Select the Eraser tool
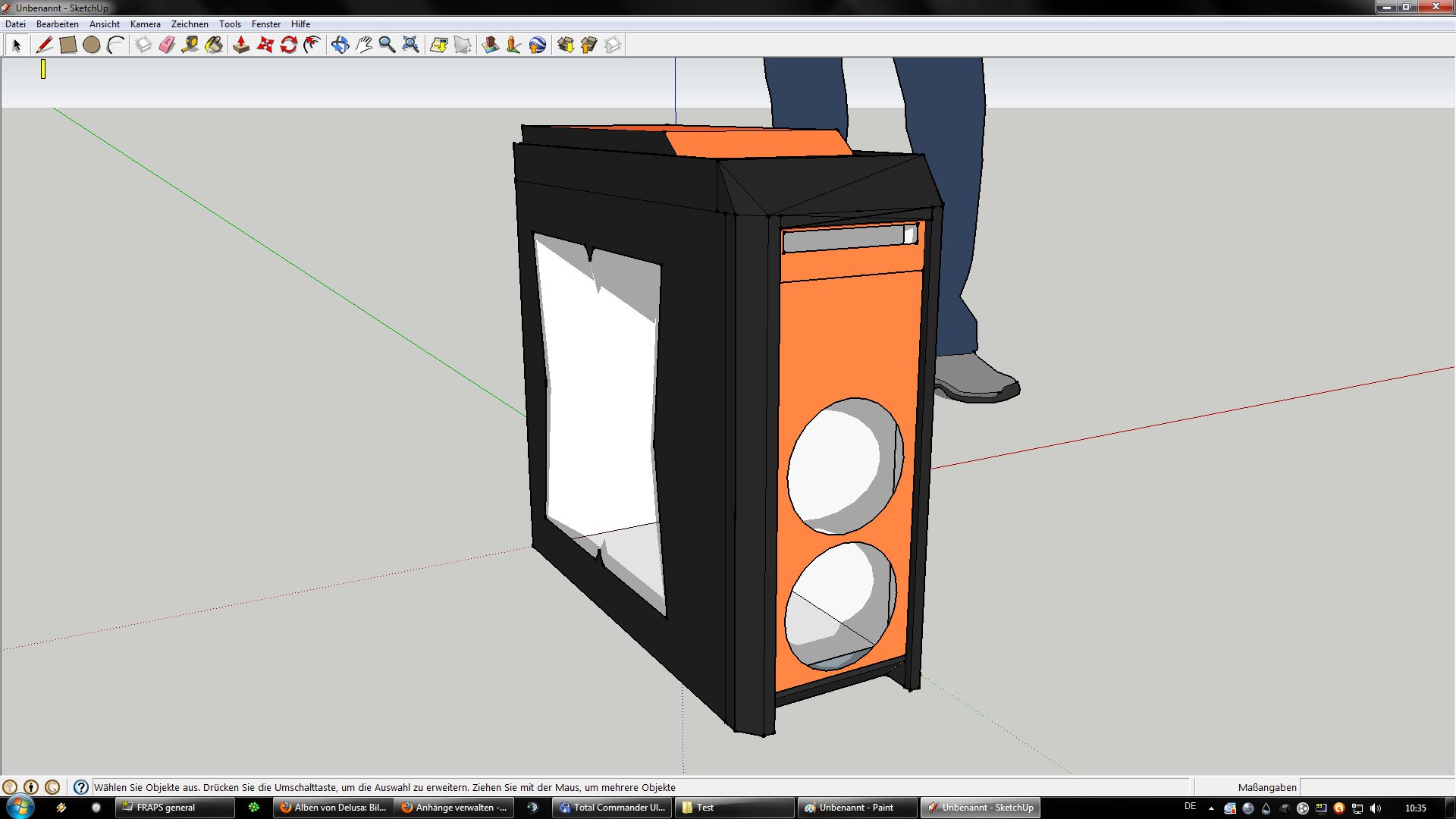The height and width of the screenshot is (819, 1456). click(167, 45)
